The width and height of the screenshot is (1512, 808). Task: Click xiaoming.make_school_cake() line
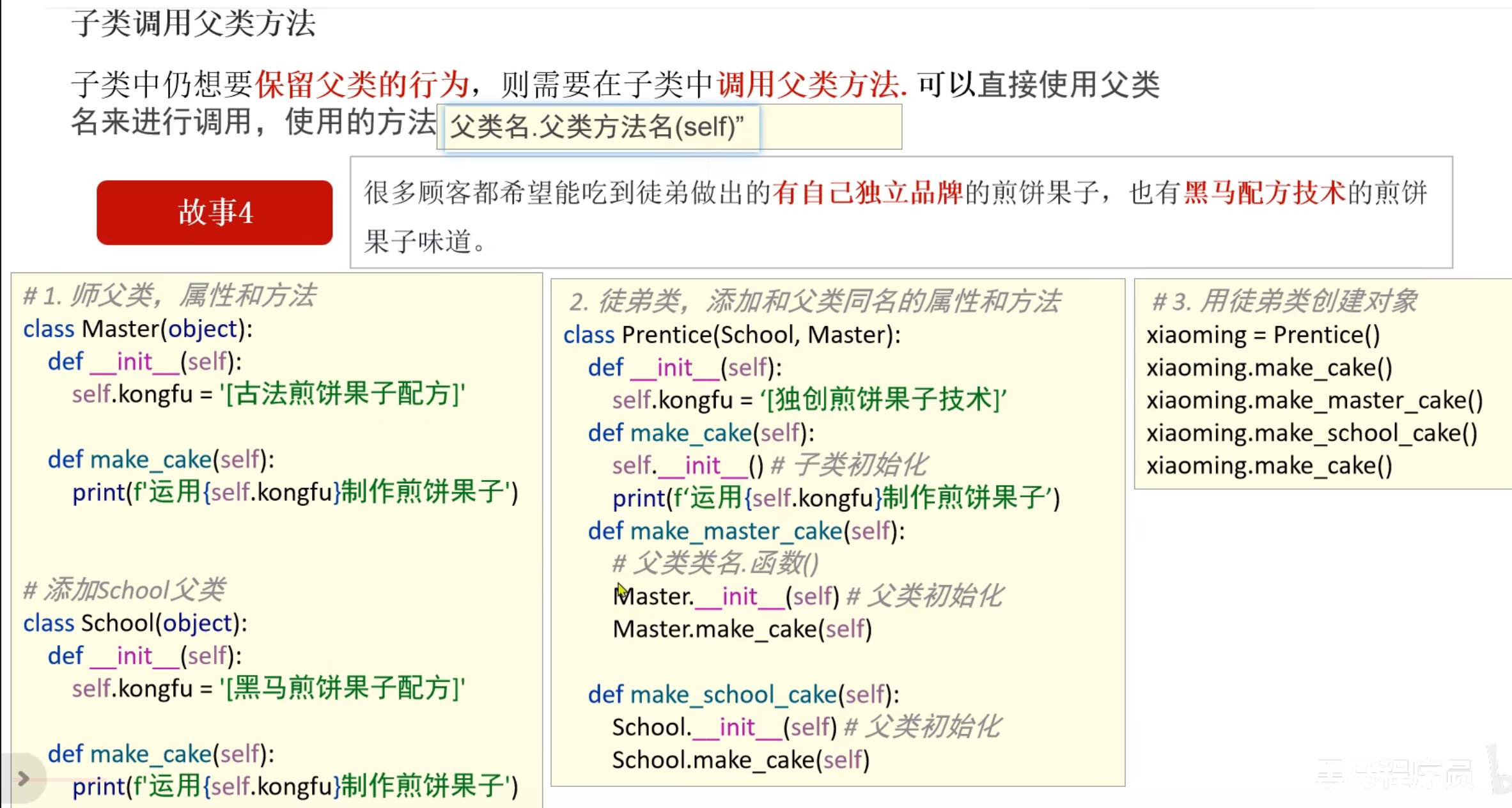(1312, 433)
